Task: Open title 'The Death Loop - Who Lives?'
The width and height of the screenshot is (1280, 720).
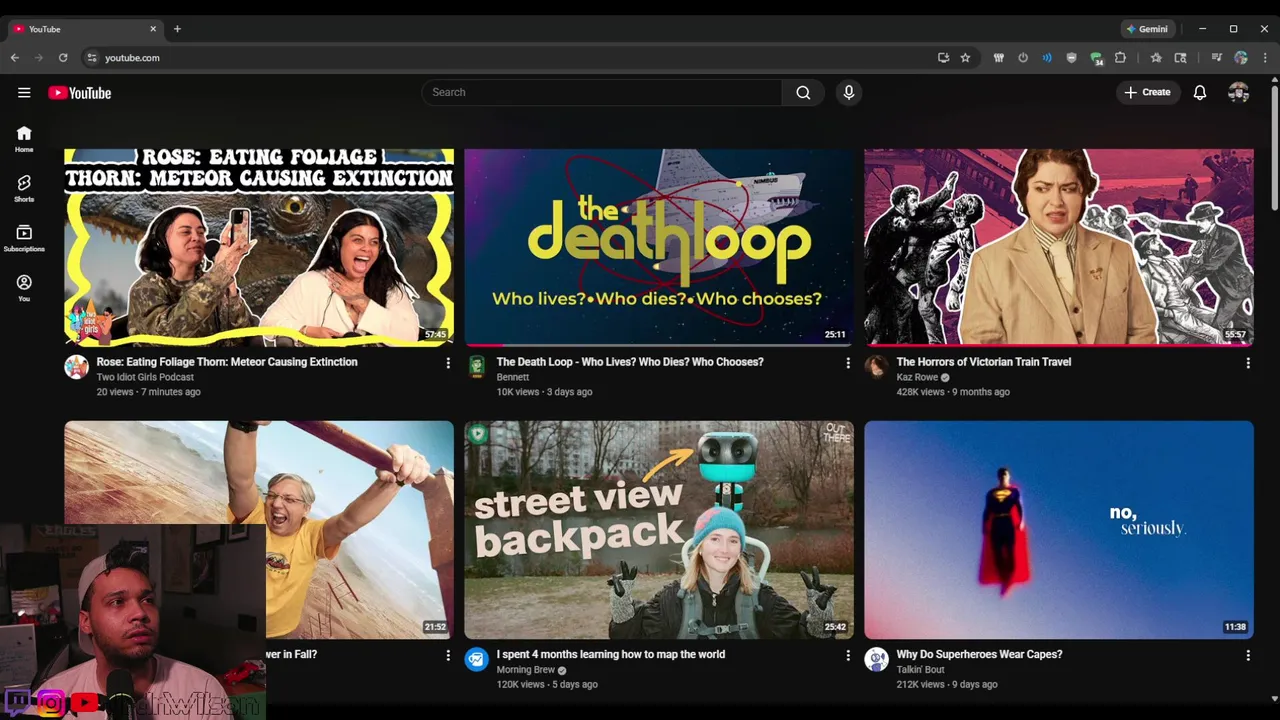Action: tap(630, 362)
